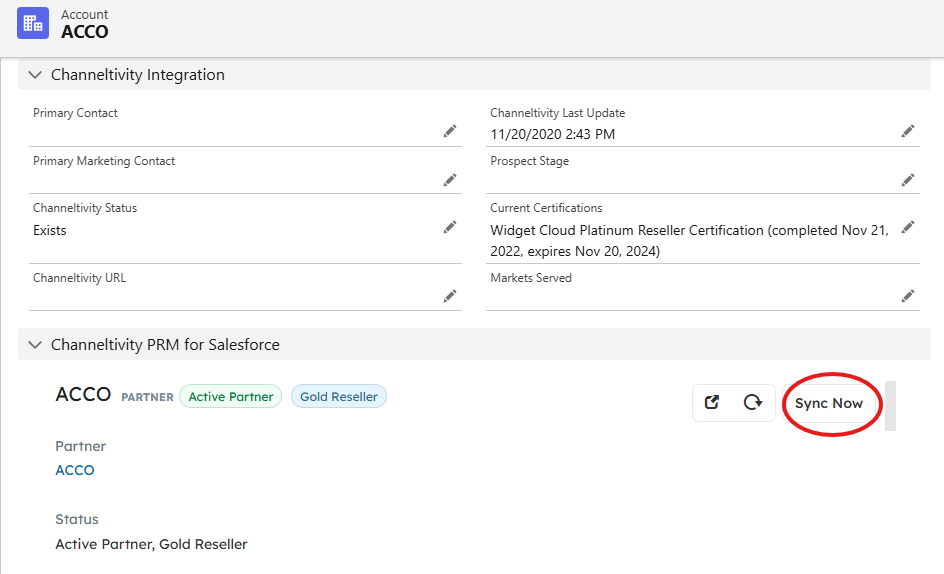The width and height of the screenshot is (944, 574).
Task: Collapse the Channeltivity Integration section
Action: (x=35, y=75)
